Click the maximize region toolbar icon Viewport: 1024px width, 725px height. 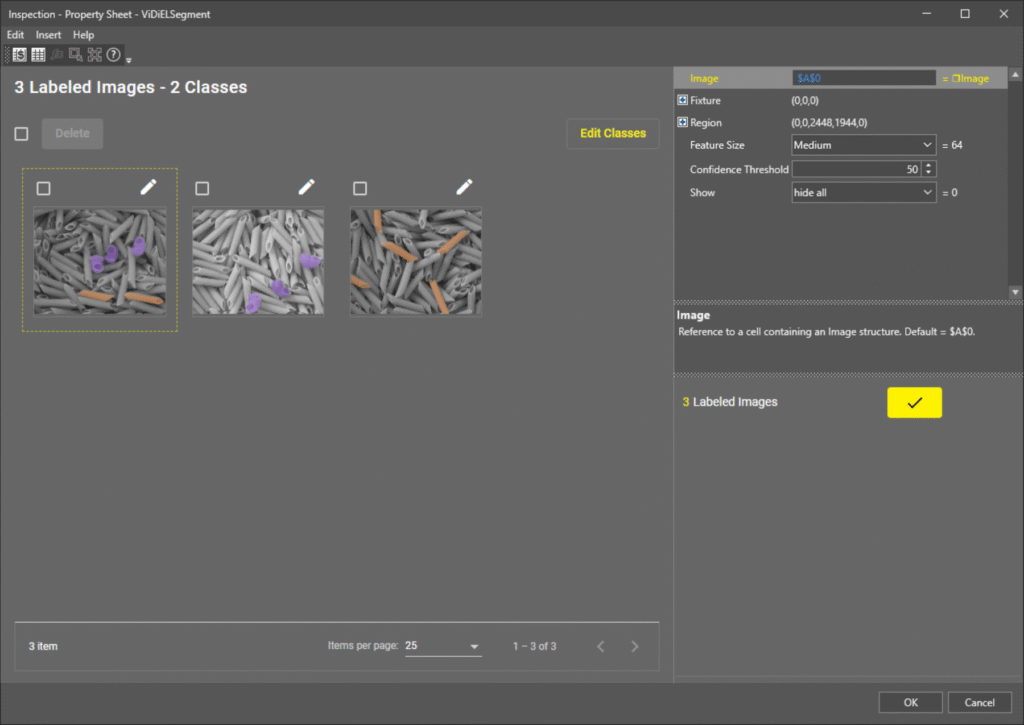pos(94,55)
